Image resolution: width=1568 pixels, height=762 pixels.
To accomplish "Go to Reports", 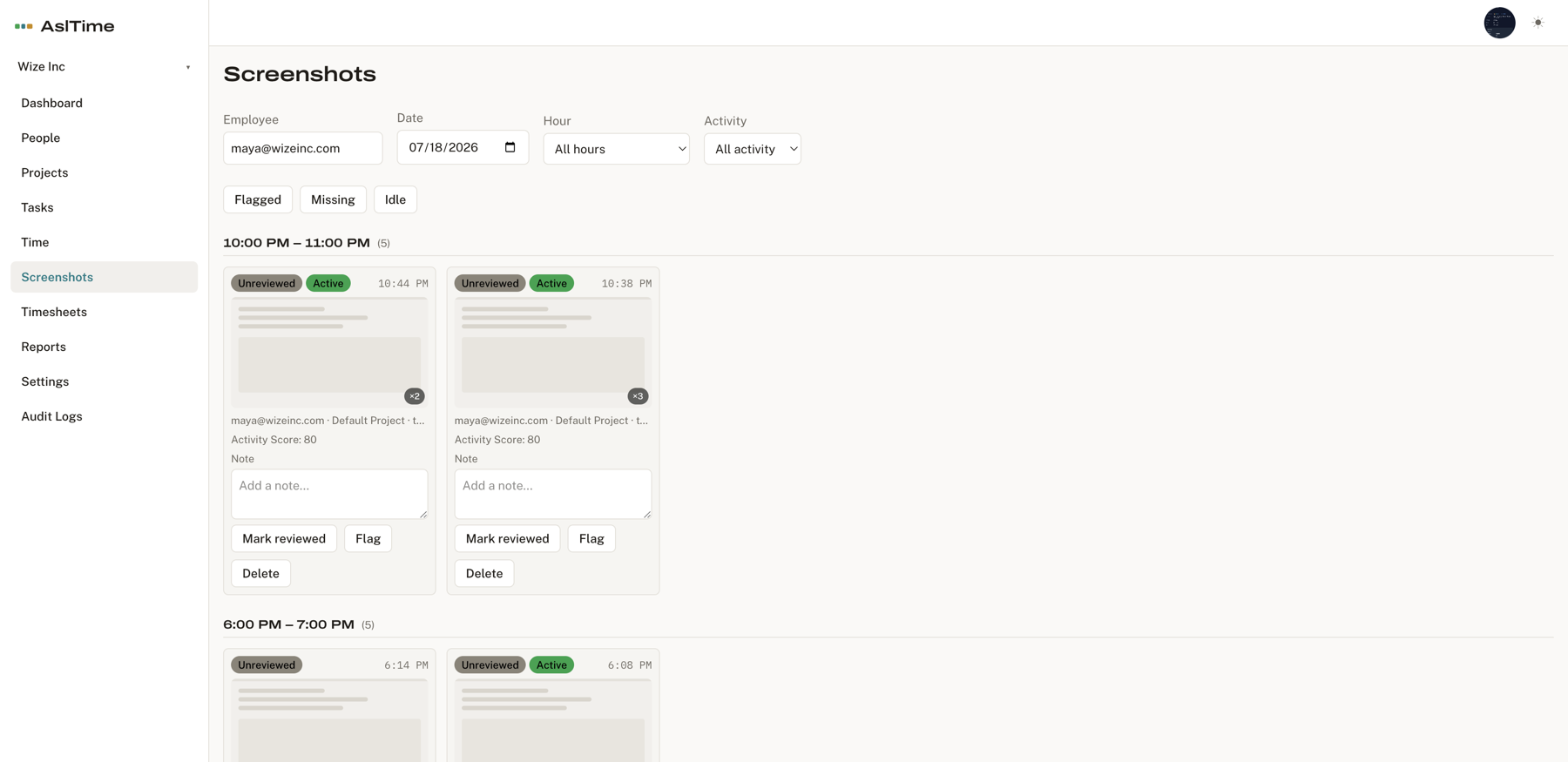I will click(104, 347).
